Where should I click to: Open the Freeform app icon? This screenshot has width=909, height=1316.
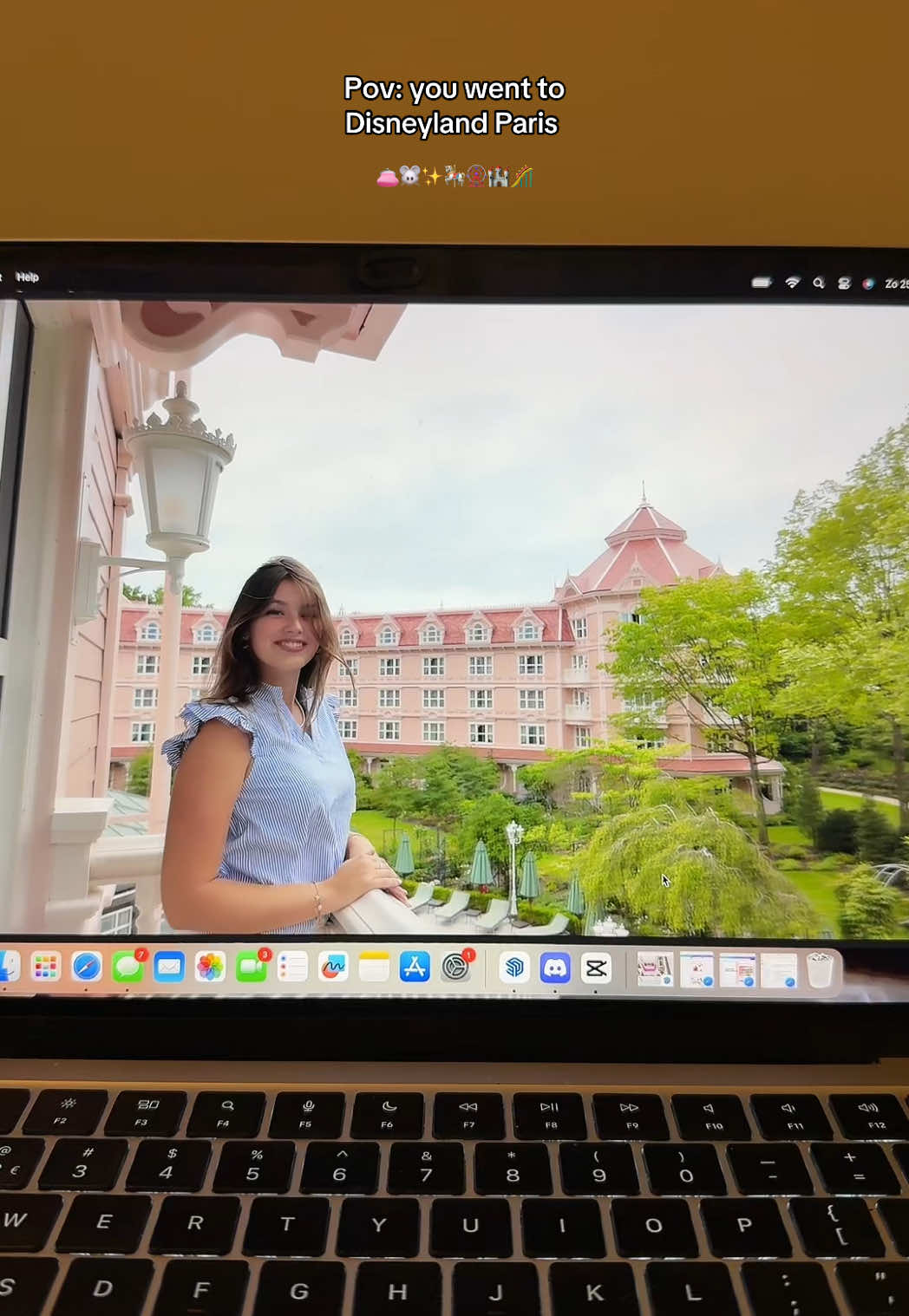click(x=330, y=969)
